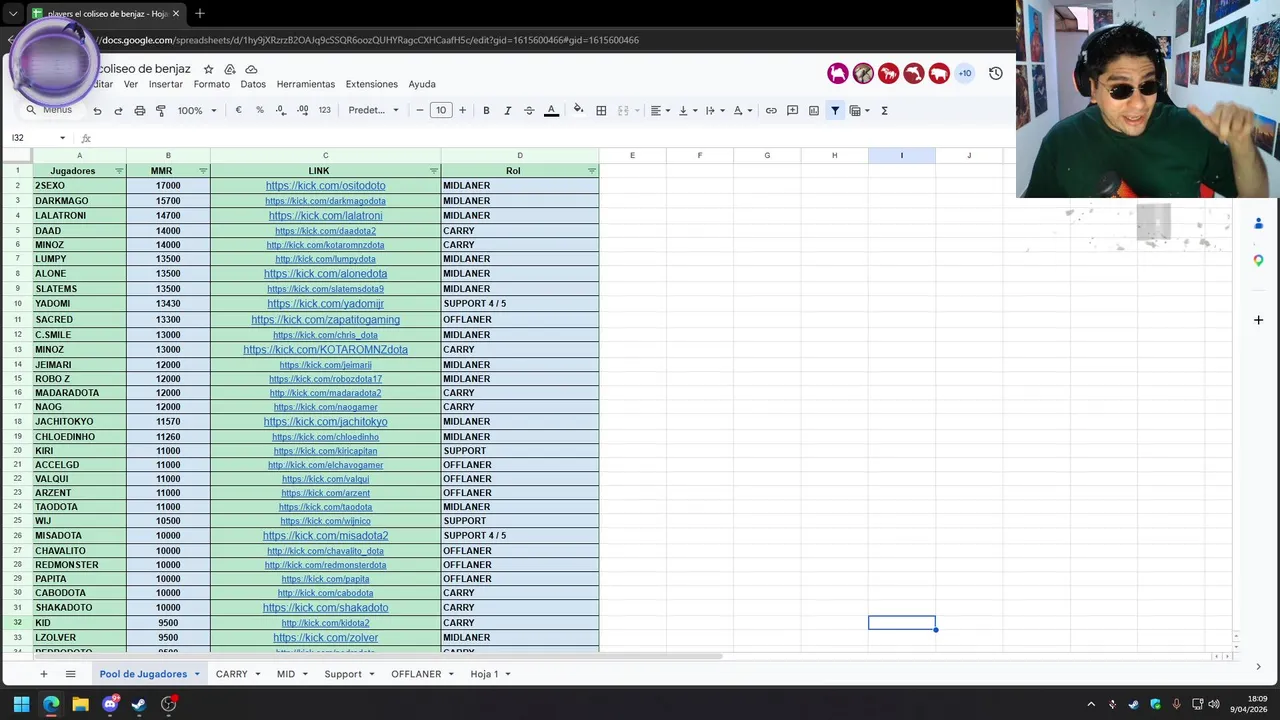Show the +10 additional viewers
The image size is (1280, 720).
[964, 73]
